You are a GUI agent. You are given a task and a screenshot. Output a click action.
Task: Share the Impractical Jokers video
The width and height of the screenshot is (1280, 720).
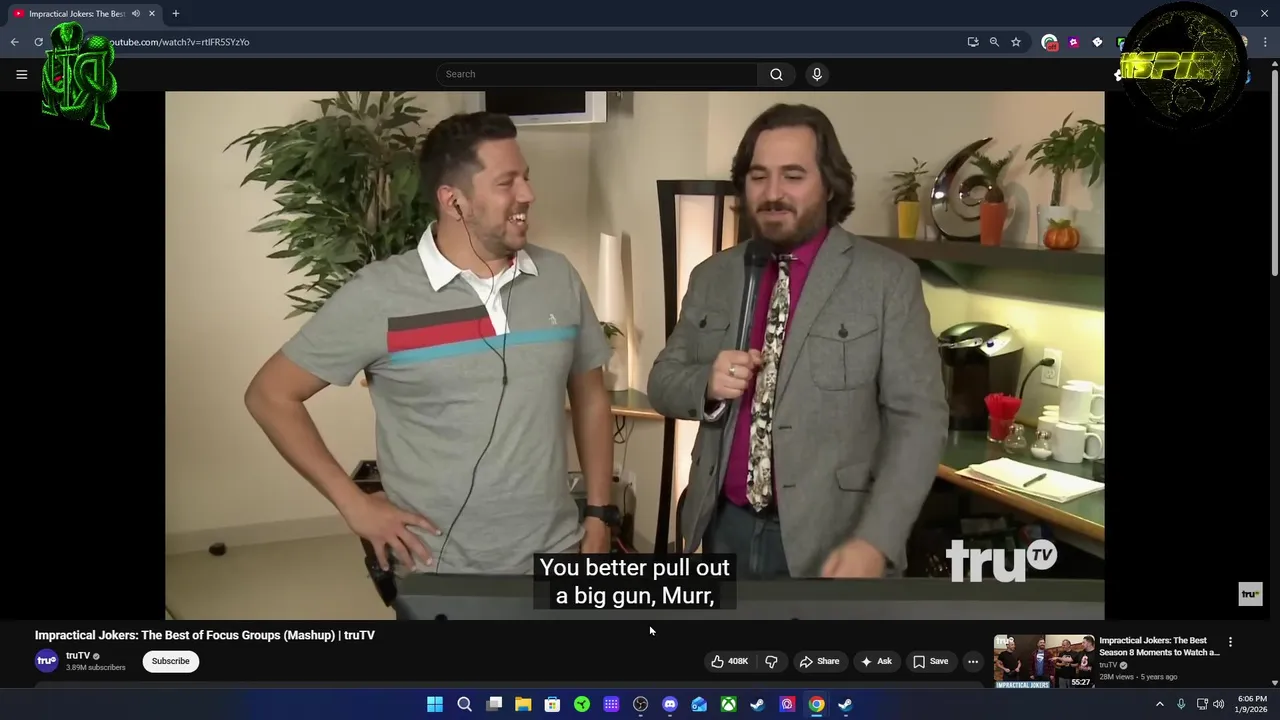click(x=819, y=661)
